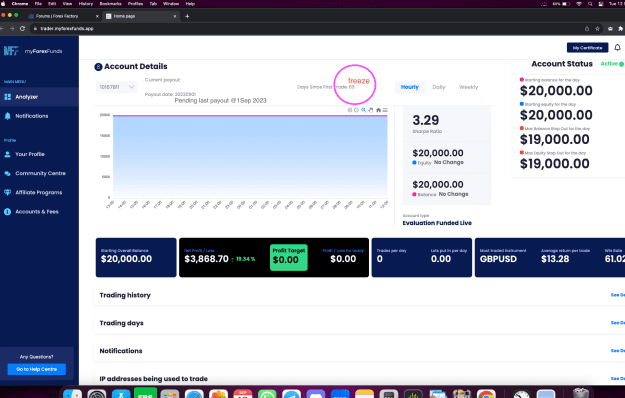Click the IP addresses being used heading
The image size is (625, 398).
[153, 379]
